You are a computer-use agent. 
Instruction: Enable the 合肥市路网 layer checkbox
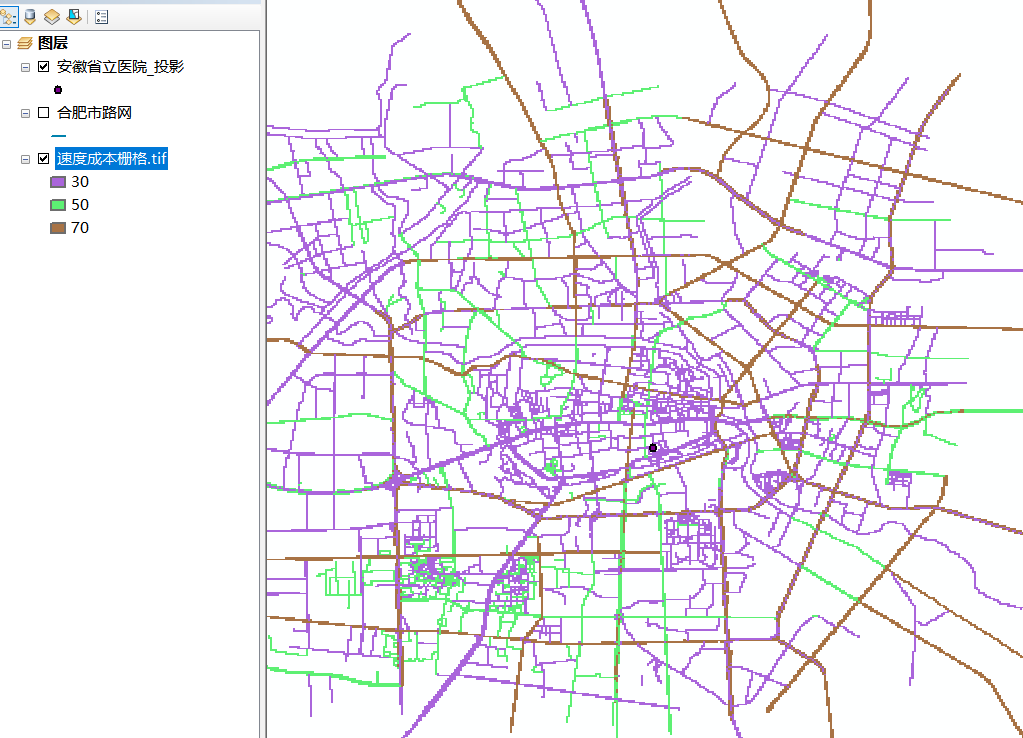[x=44, y=112]
